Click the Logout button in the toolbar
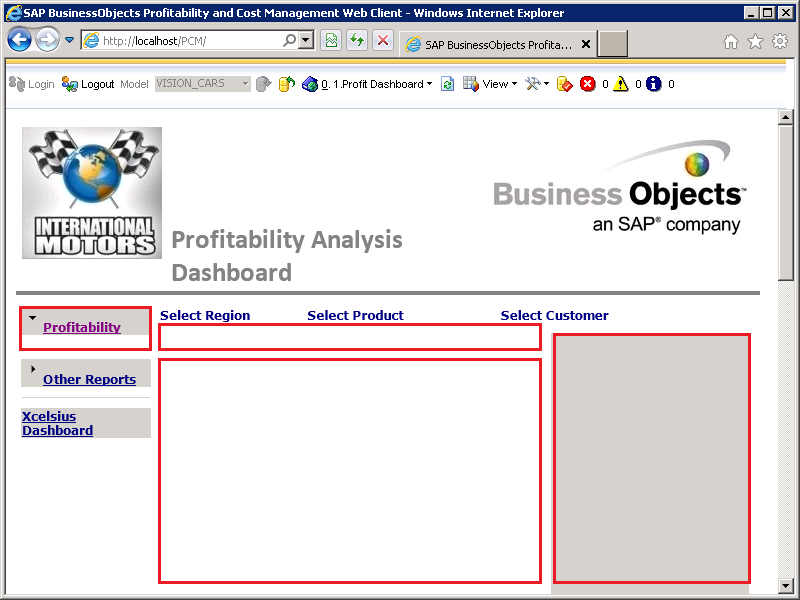The height and width of the screenshot is (600, 800). [88, 84]
